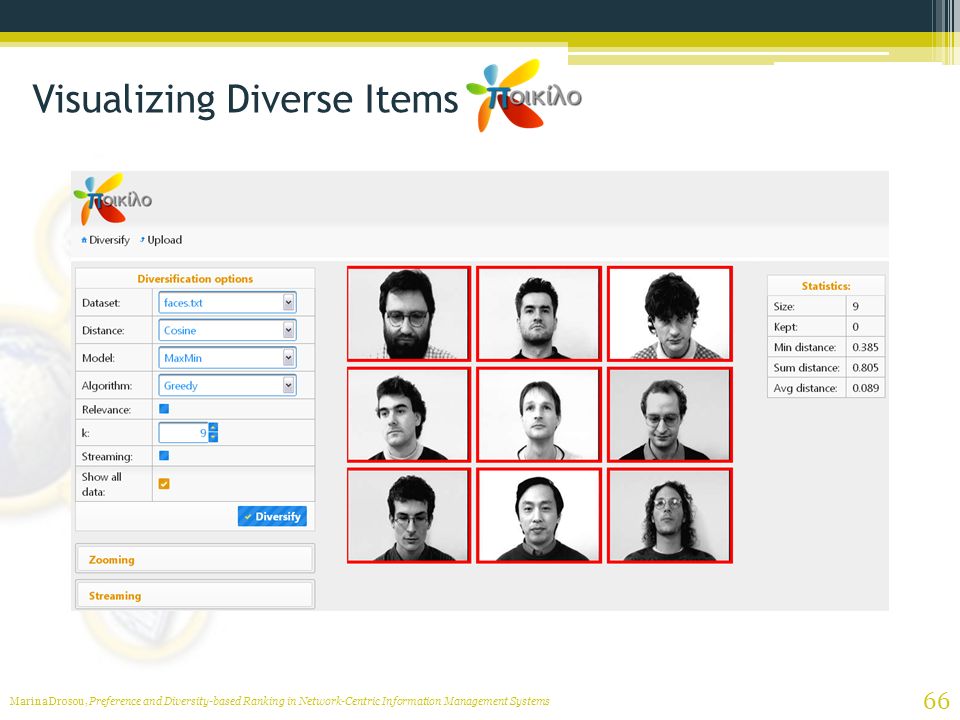This screenshot has height=720, width=960.
Task: Select the bottom row middle face thumbnail
Action: click(x=539, y=516)
